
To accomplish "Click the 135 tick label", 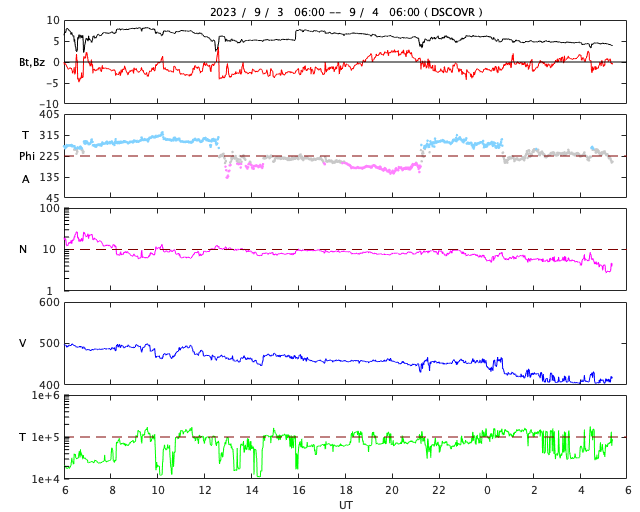I will (x=49, y=177).
